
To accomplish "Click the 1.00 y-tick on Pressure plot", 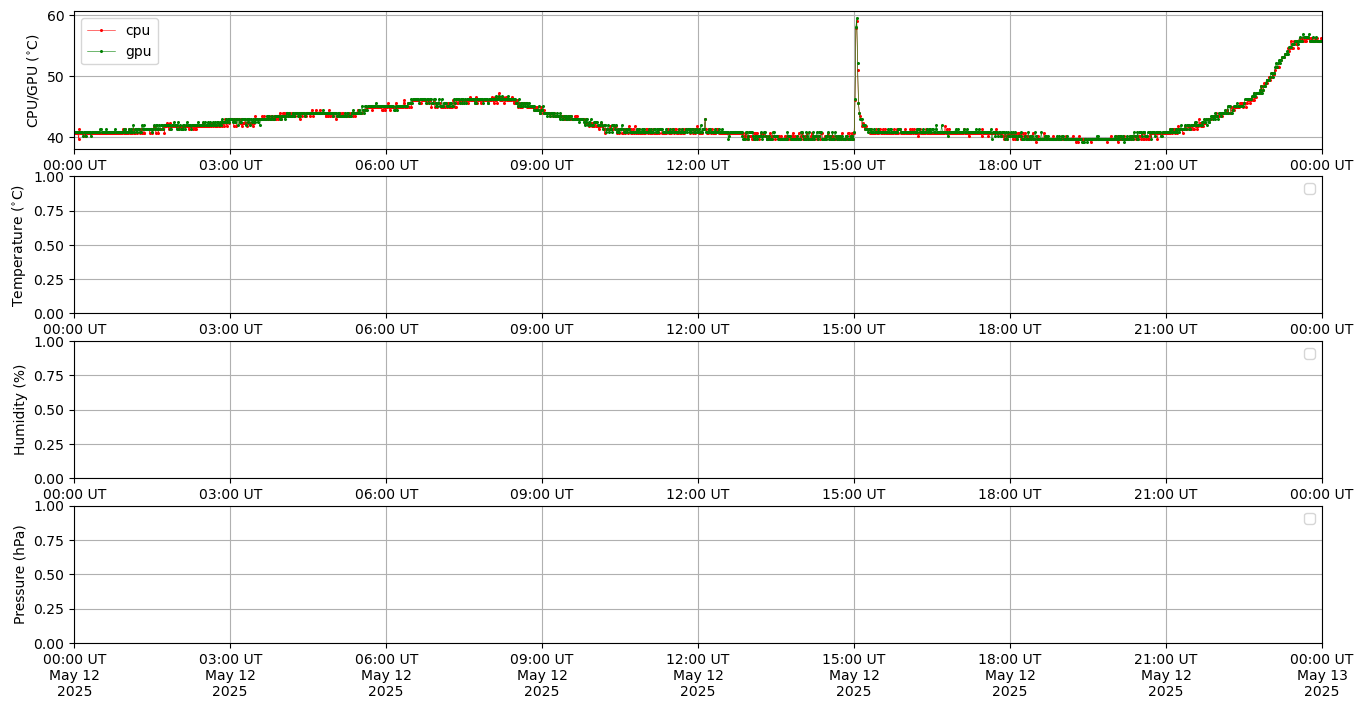I will (x=49, y=507).
